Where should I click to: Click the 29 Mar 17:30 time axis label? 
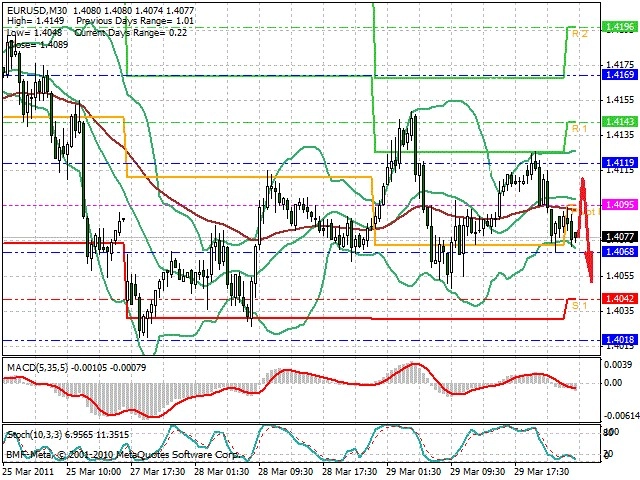[542, 471]
